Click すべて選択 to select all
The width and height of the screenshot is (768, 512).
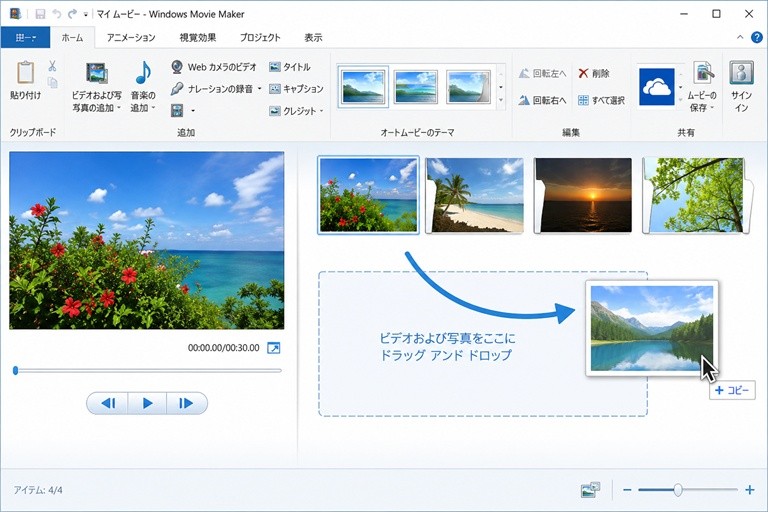point(601,100)
